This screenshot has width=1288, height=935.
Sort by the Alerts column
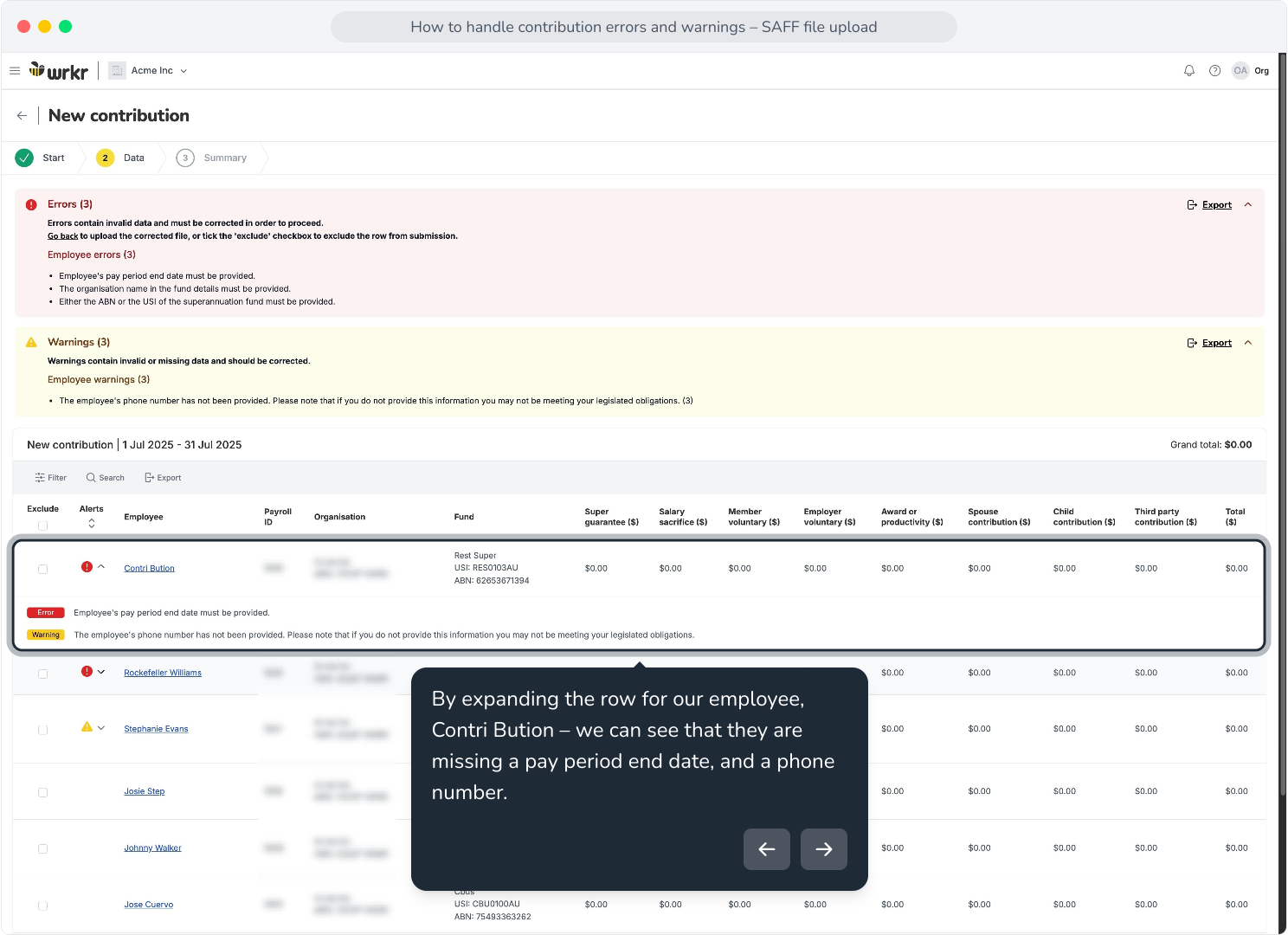point(92,524)
